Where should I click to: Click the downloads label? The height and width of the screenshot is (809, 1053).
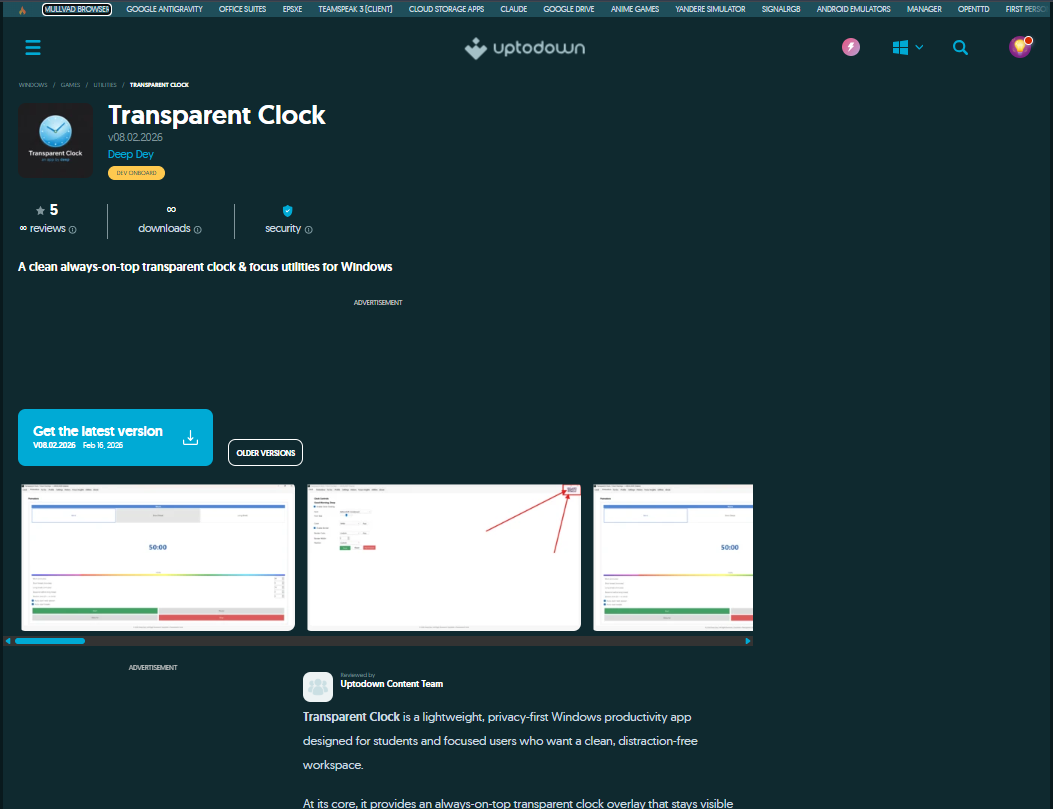coord(165,229)
